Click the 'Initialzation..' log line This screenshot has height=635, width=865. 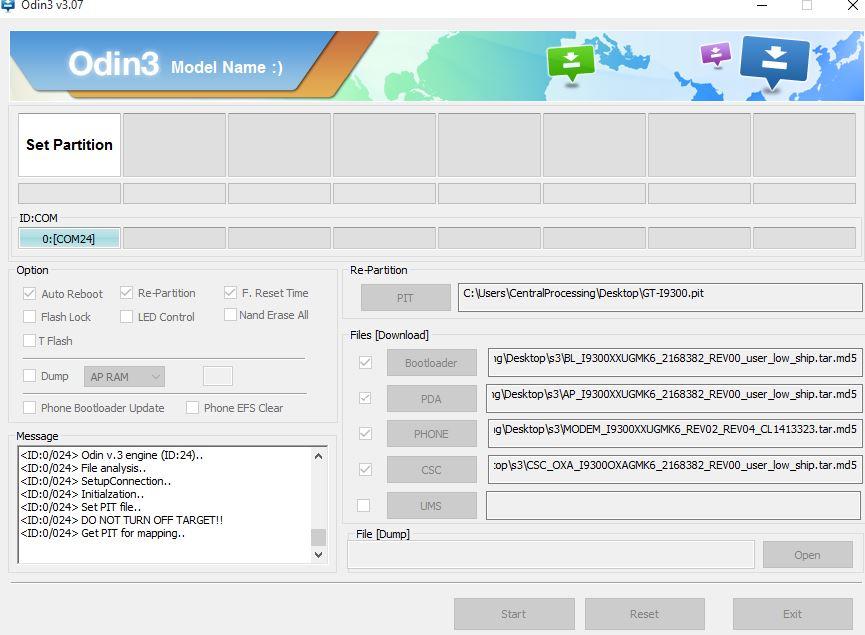(82, 494)
